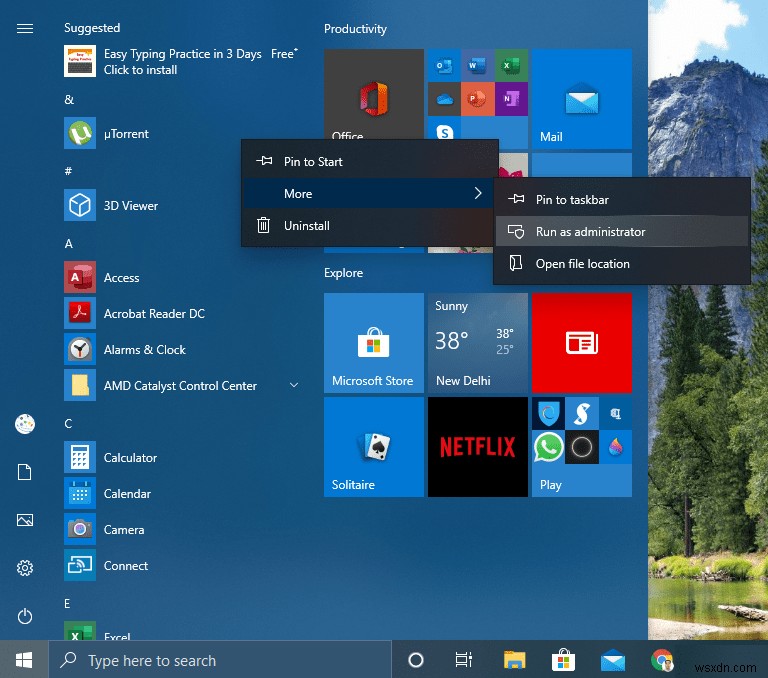Click the Suggested heading
Screen dimensions: 768x678
[x=92, y=28]
